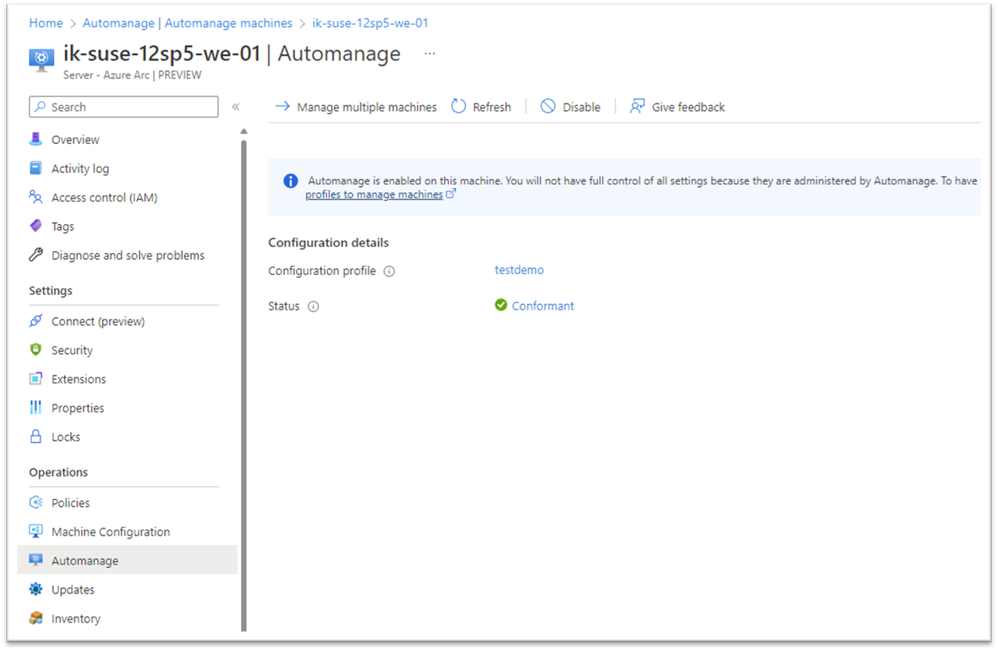Click the Refresh circular arrow icon

pyautogui.click(x=458, y=106)
